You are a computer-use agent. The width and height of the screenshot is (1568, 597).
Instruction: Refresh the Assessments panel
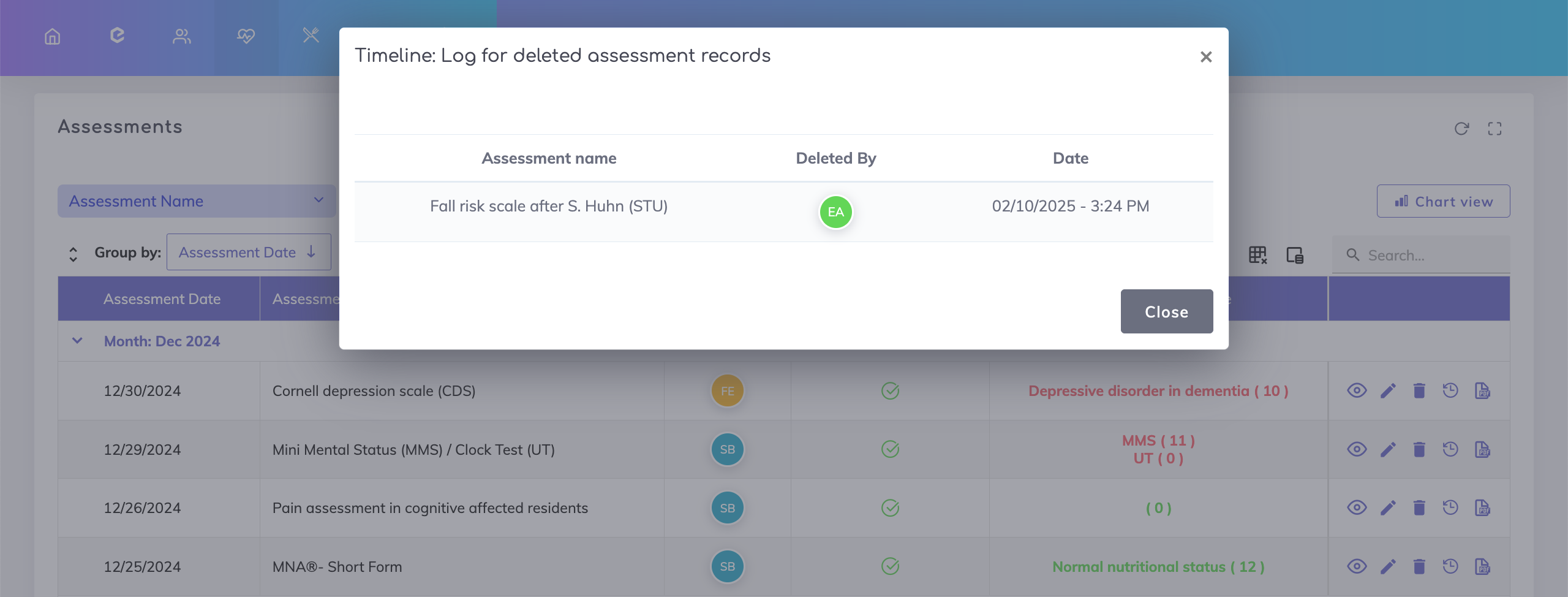(1462, 129)
